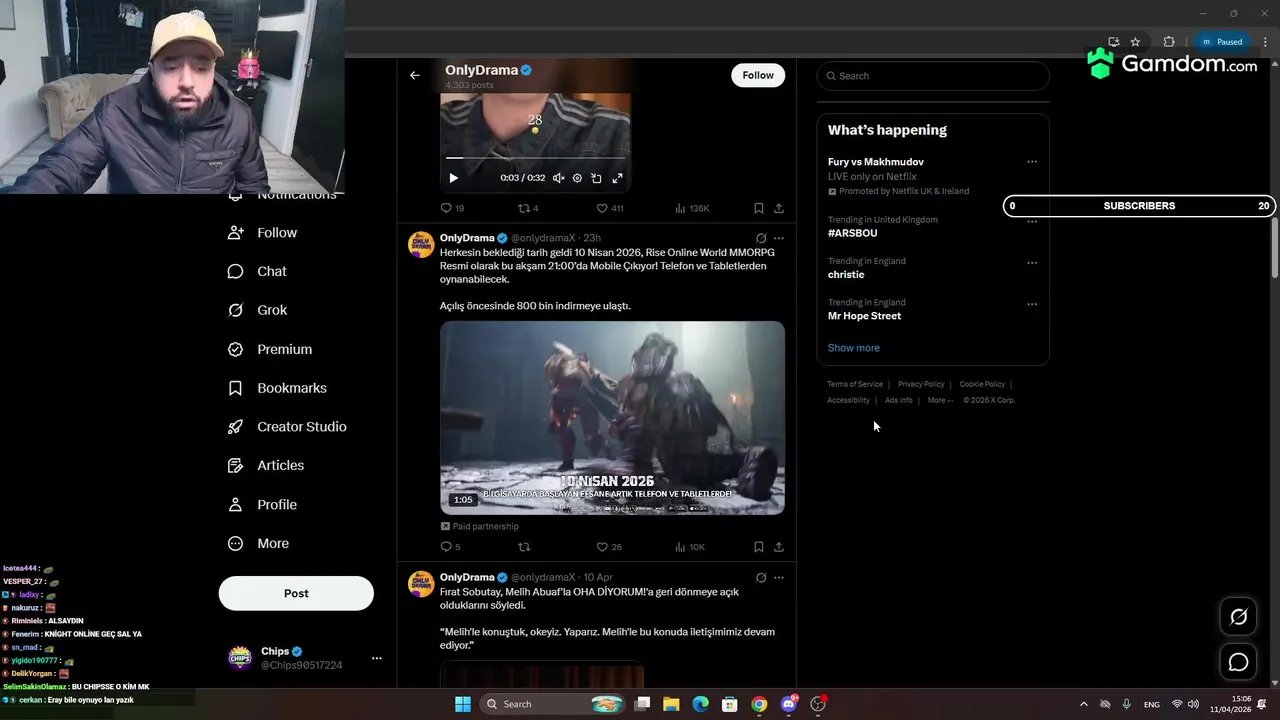This screenshot has height=720, width=1280.
Task: Open the Chrome extensions puzzle icon
Action: pos(1169,42)
